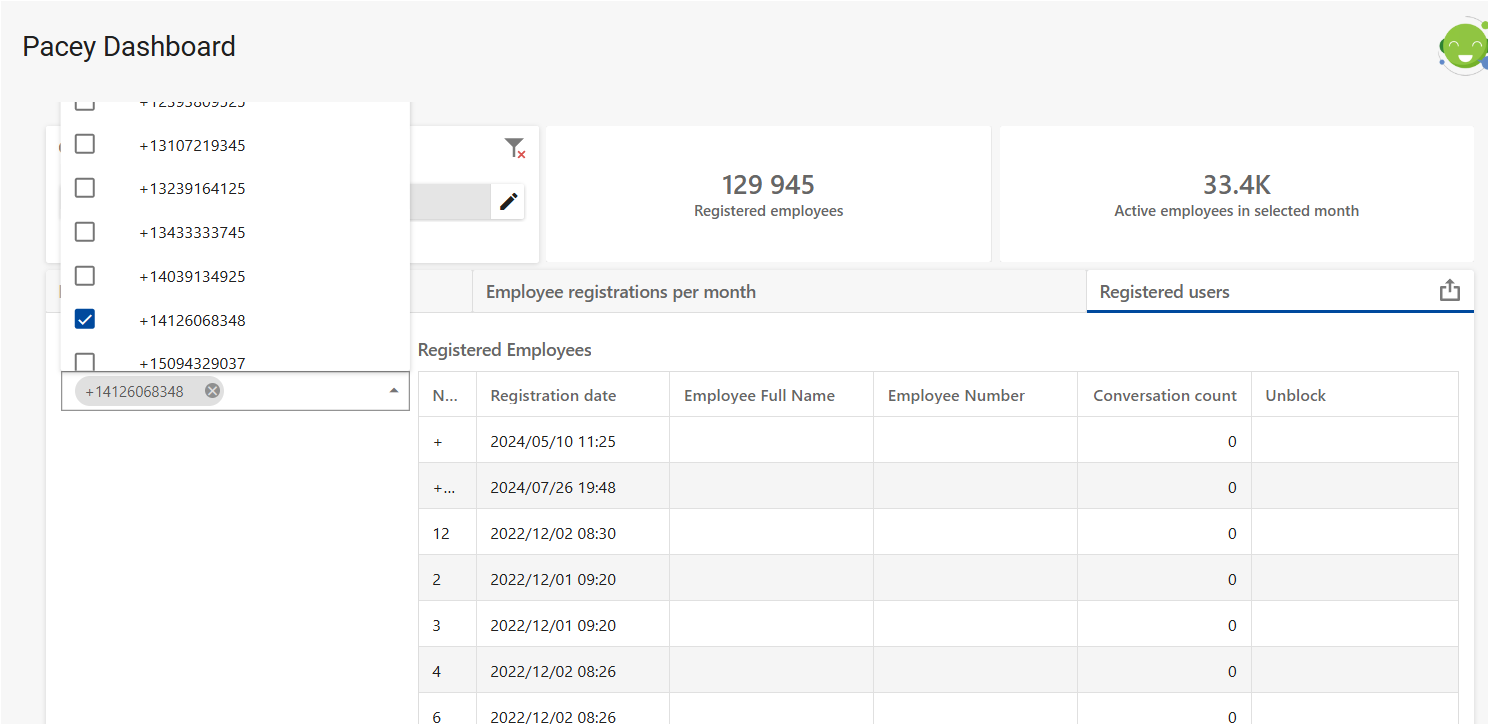Collapse the phone number dropdown arrow
Screen dimensions: 1489x725
point(394,391)
